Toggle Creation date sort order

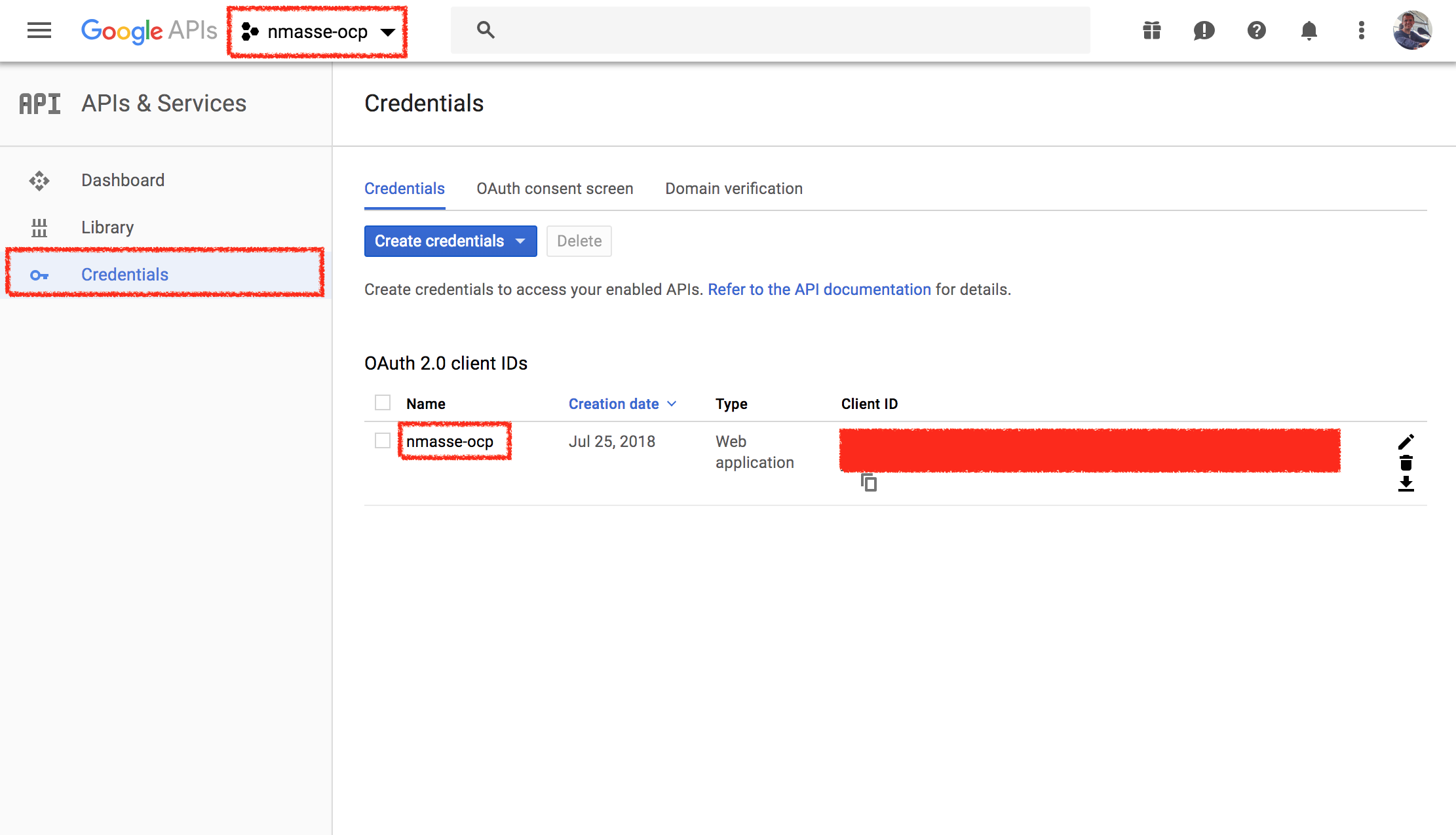pyautogui.click(x=622, y=403)
